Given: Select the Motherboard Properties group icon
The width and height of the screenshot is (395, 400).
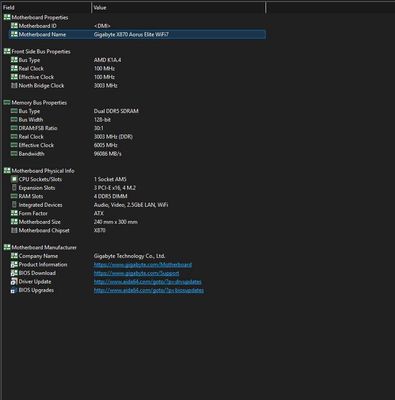Looking at the screenshot, I should [x=7, y=17].
